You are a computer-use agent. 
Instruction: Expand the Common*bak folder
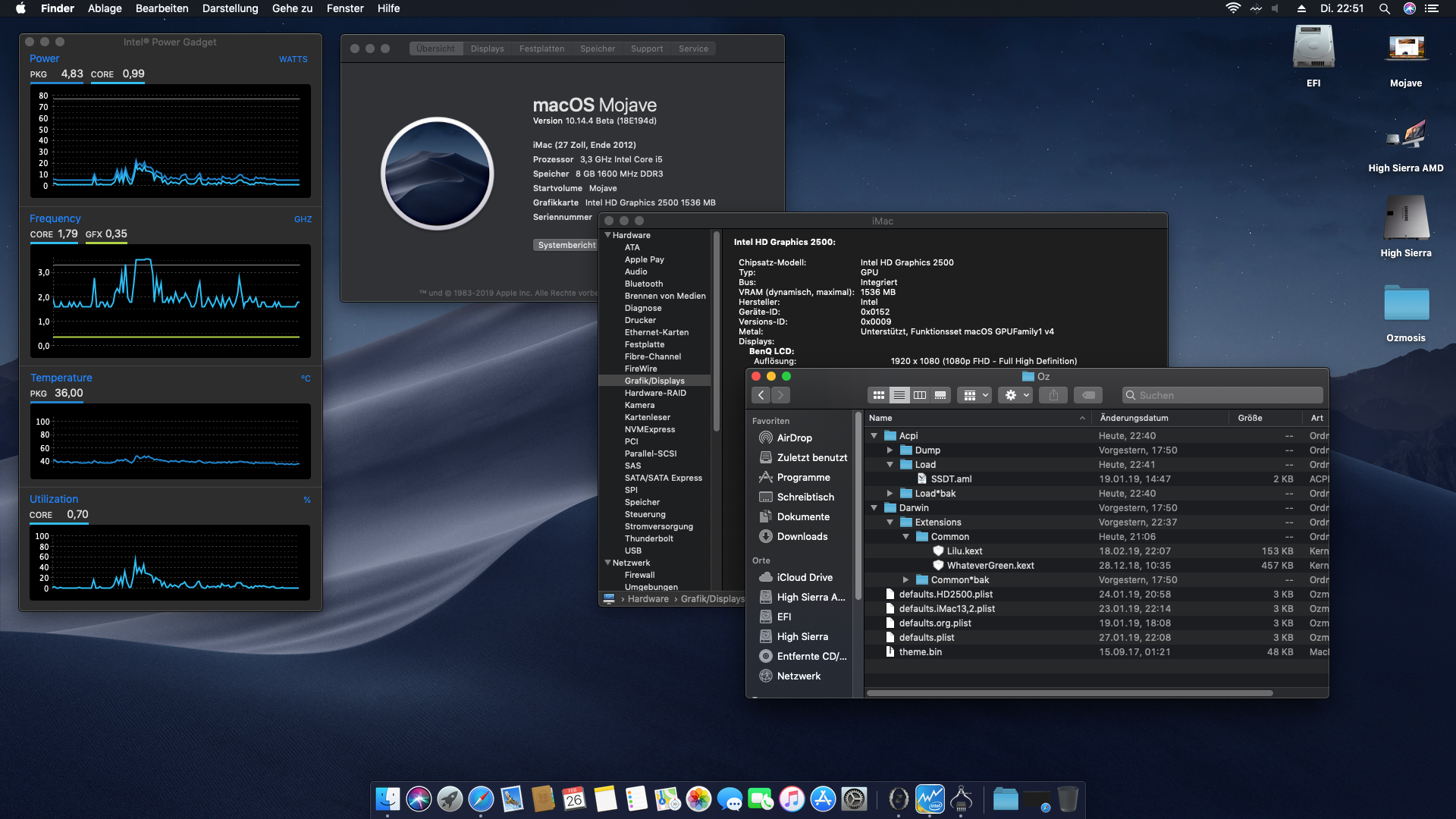(906, 580)
